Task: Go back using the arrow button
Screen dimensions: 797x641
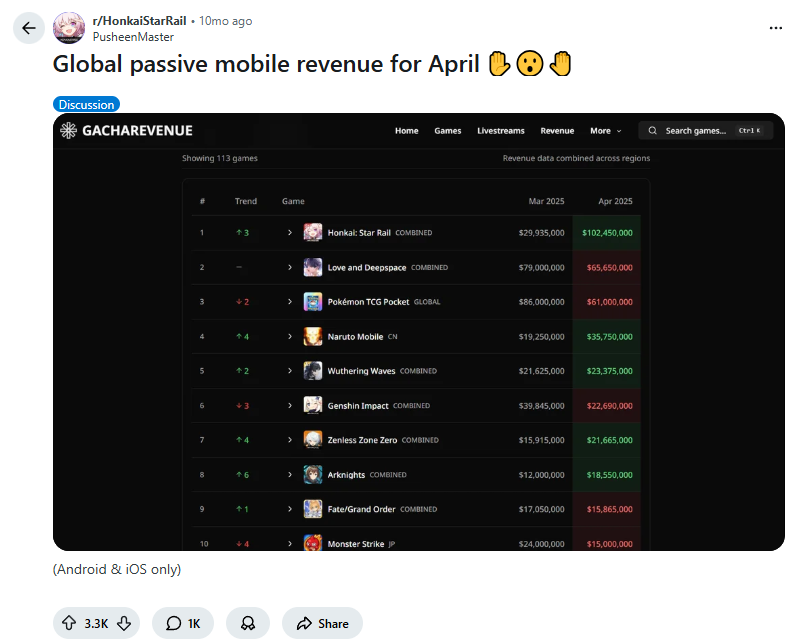Action: pyautogui.click(x=29, y=28)
